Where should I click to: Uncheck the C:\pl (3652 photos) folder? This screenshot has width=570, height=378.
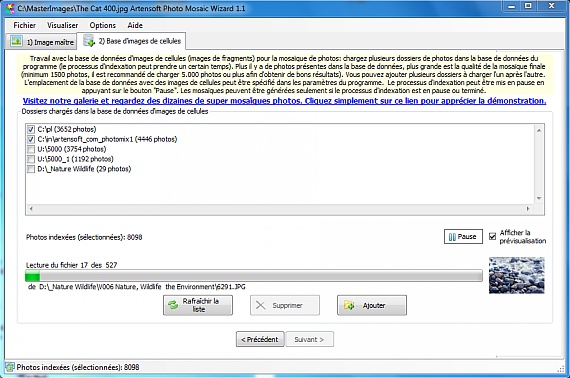click(31, 129)
